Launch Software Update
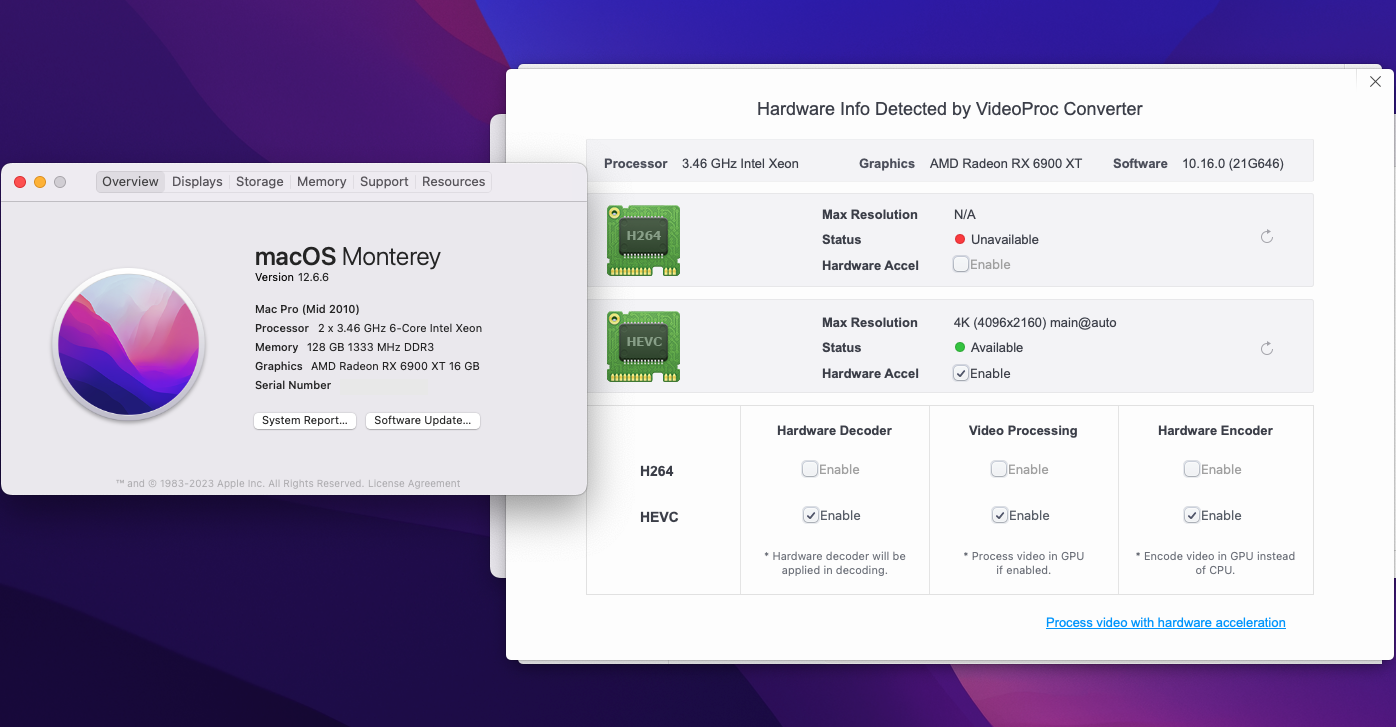The height and width of the screenshot is (727, 1396). pos(423,421)
